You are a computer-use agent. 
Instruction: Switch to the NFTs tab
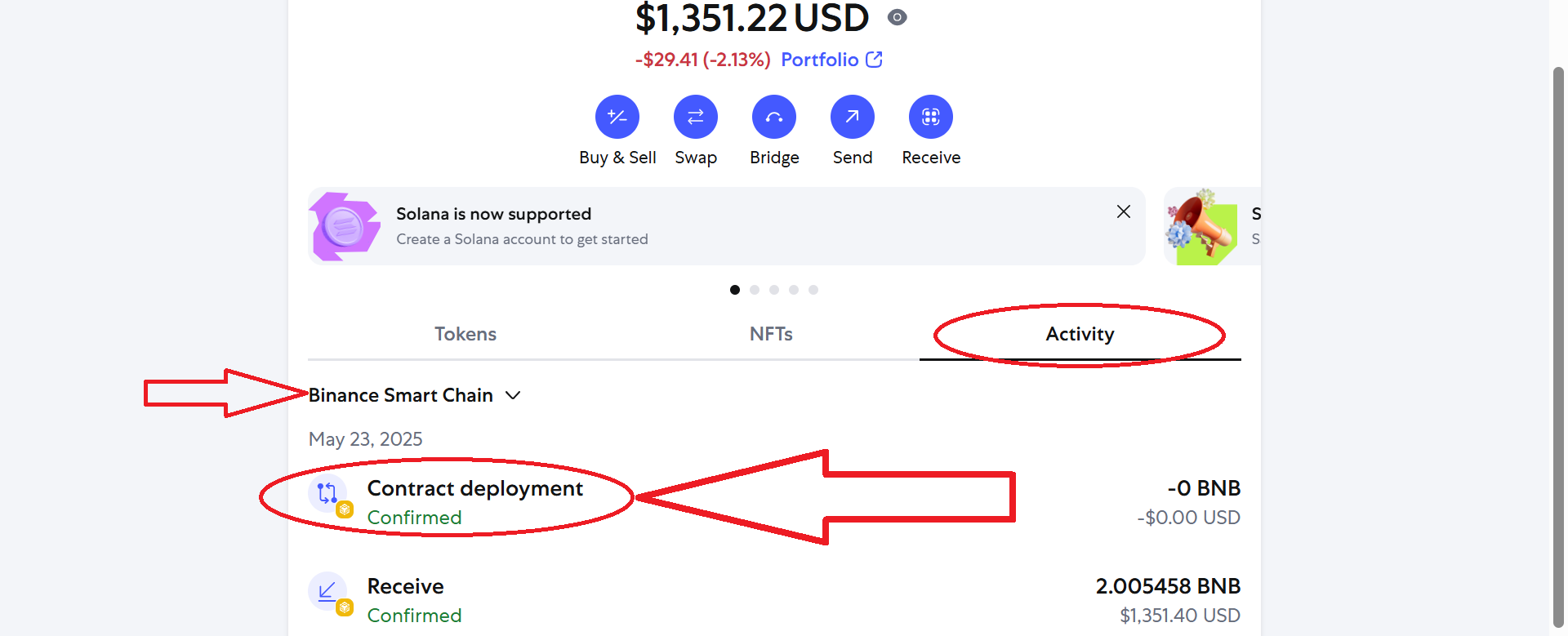coord(771,334)
